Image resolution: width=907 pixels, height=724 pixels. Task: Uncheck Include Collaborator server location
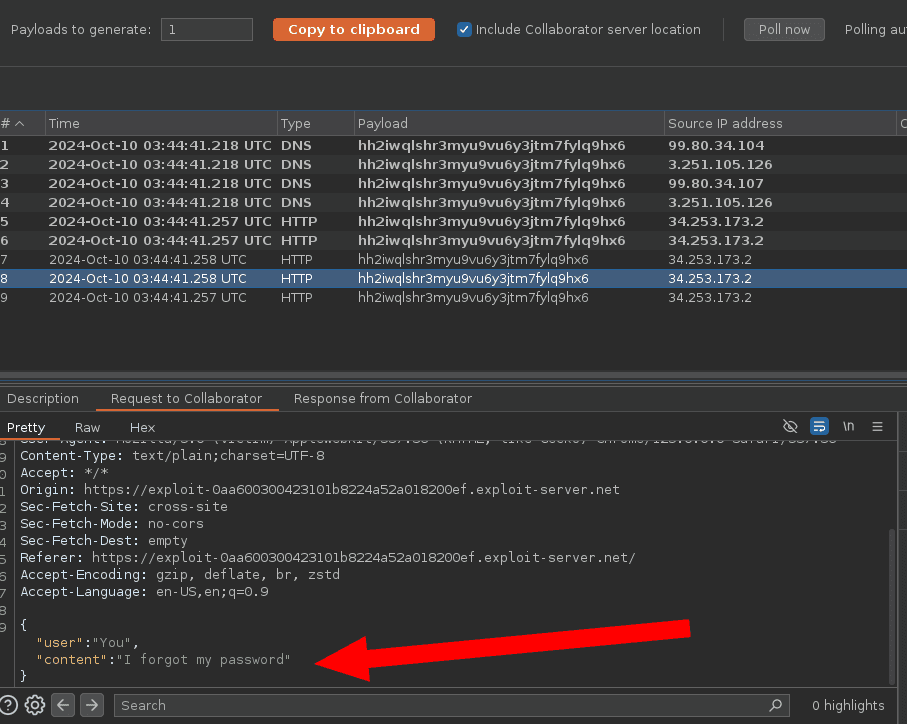pos(464,30)
